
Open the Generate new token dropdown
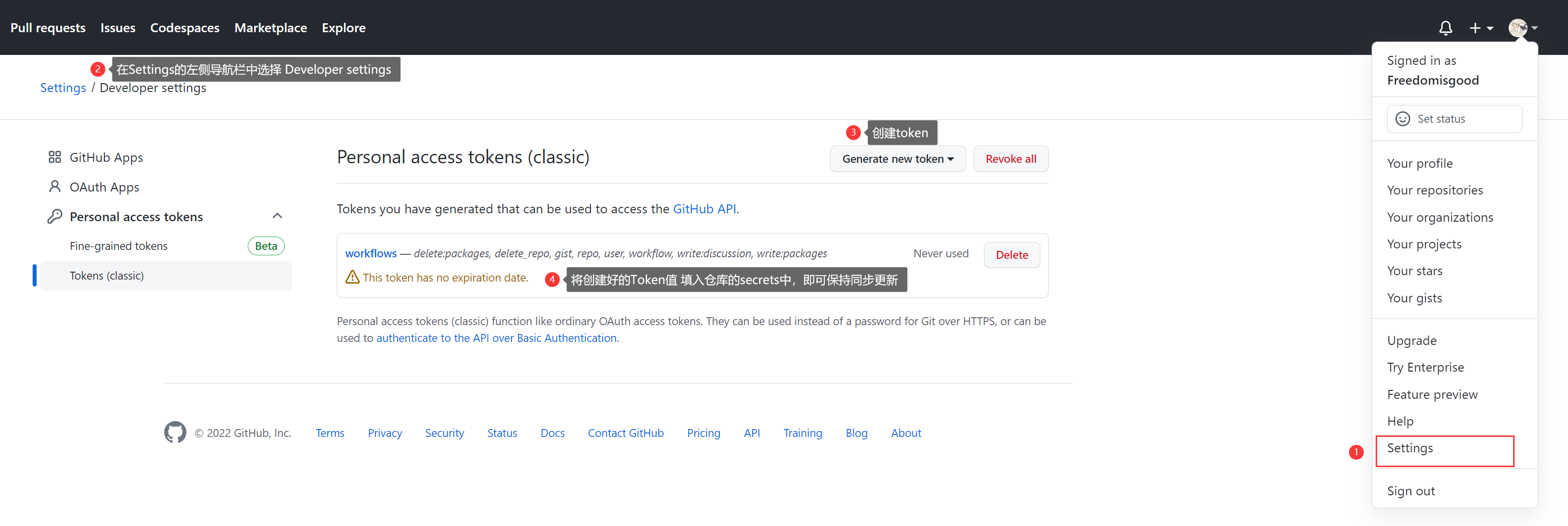tap(898, 158)
